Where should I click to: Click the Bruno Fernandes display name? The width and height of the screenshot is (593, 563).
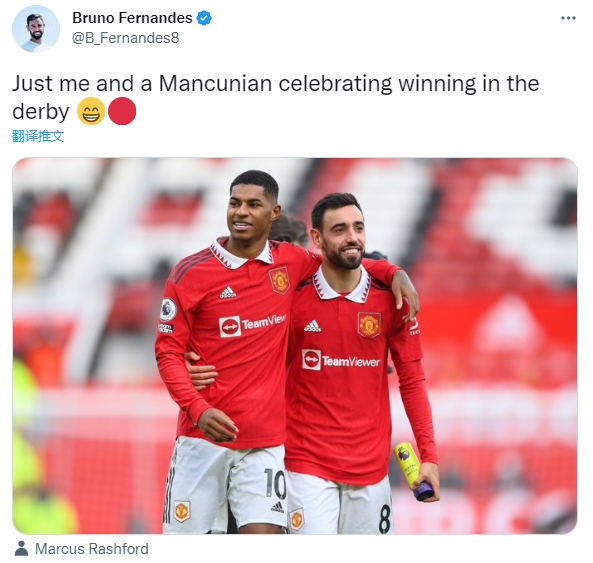pyautogui.click(x=132, y=18)
